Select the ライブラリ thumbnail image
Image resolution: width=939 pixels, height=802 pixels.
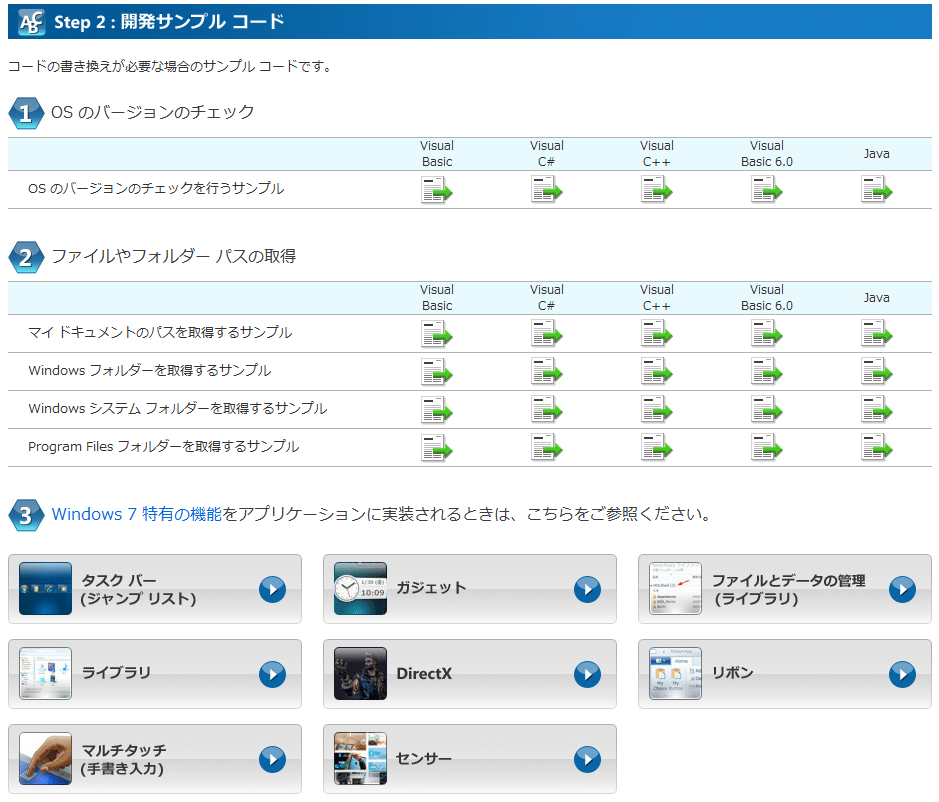pyautogui.click(x=46, y=674)
